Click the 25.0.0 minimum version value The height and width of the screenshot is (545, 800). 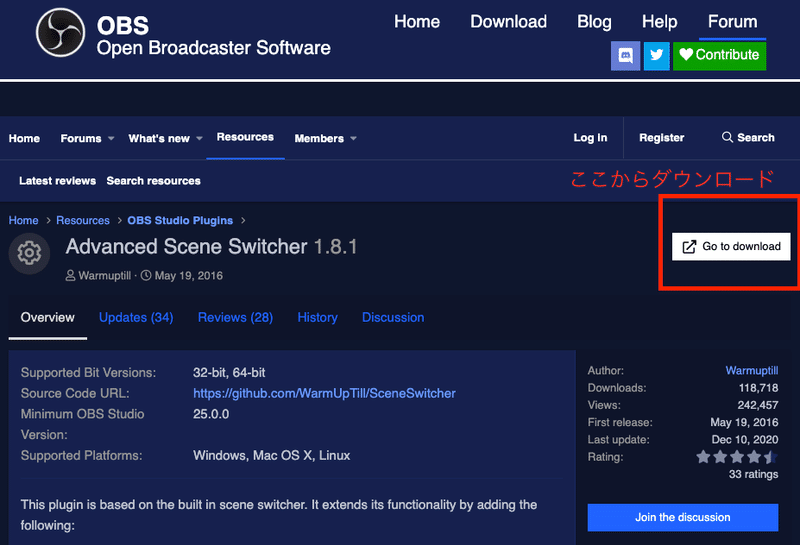point(211,414)
